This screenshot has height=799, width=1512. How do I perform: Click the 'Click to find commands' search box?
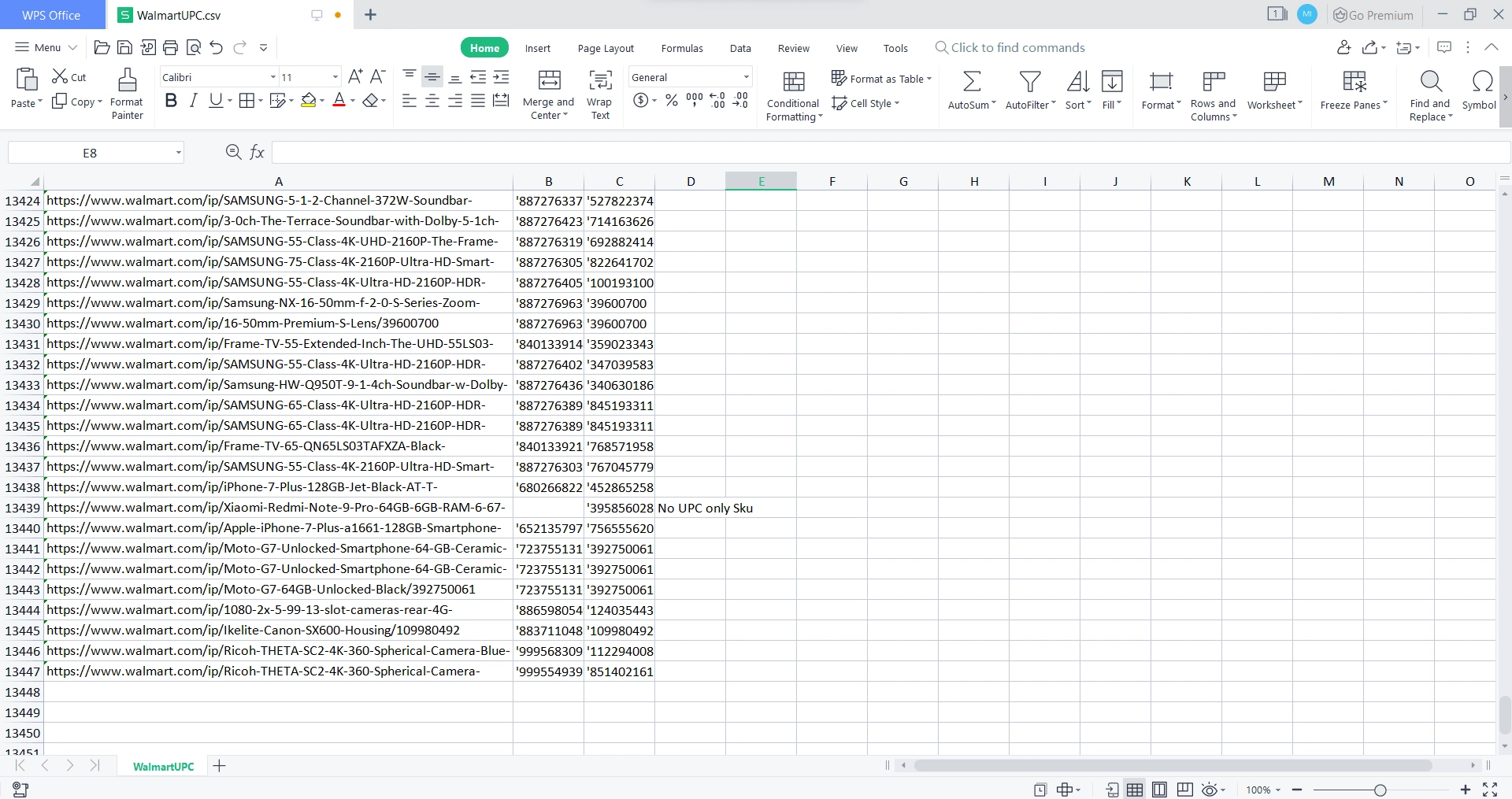1010,47
